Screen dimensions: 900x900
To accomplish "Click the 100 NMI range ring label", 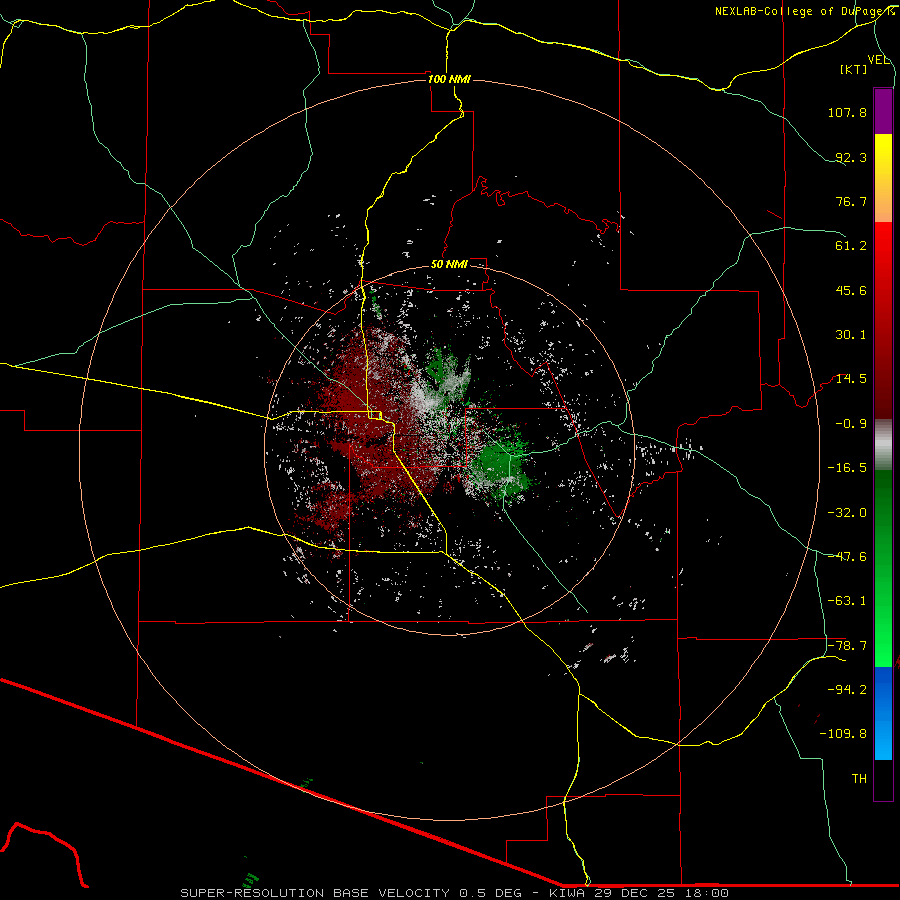I will (x=449, y=79).
